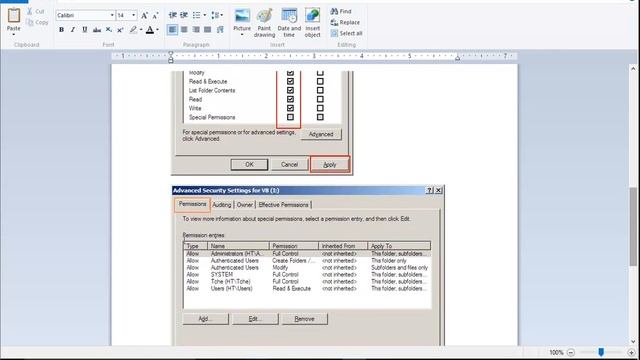Click the Deny checkbox for Special Permissions
The width and height of the screenshot is (640, 360).
[x=320, y=117]
